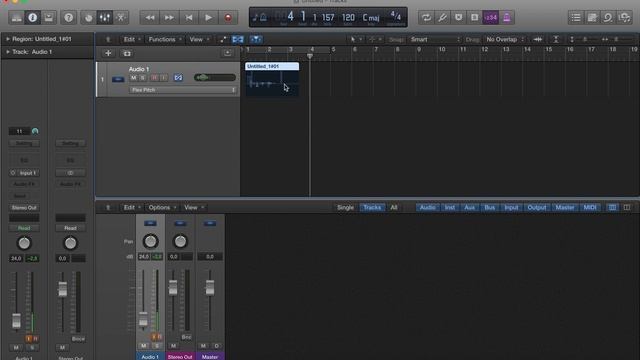The image size is (640, 360).
Task: Select the Untitled_1#01 audio region
Action: pyautogui.click(x=272, y=79)
